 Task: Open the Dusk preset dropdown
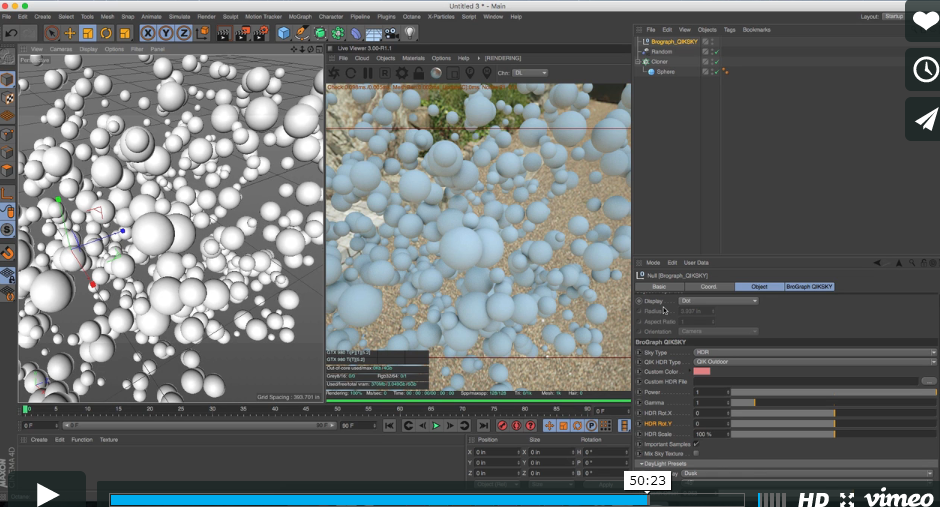click(x=808, y=473)
